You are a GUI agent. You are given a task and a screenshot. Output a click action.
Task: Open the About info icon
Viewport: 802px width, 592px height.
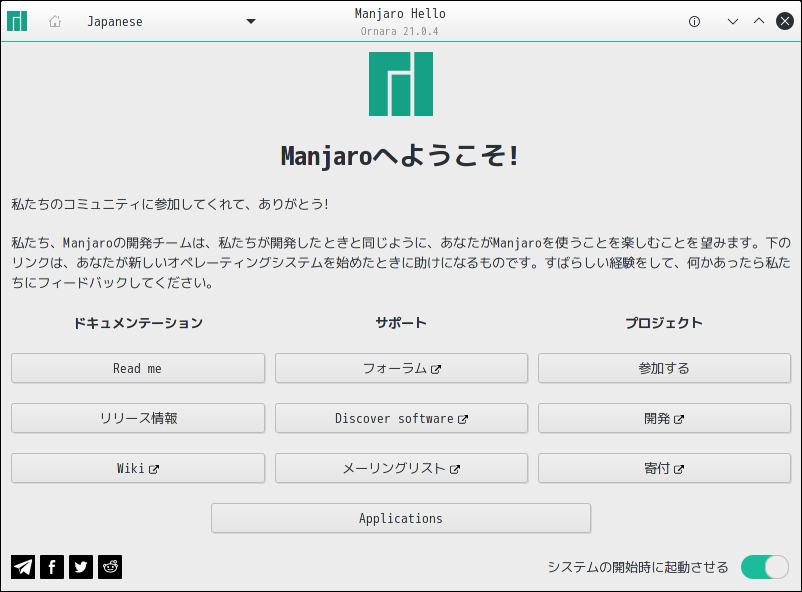click(694, 21)
